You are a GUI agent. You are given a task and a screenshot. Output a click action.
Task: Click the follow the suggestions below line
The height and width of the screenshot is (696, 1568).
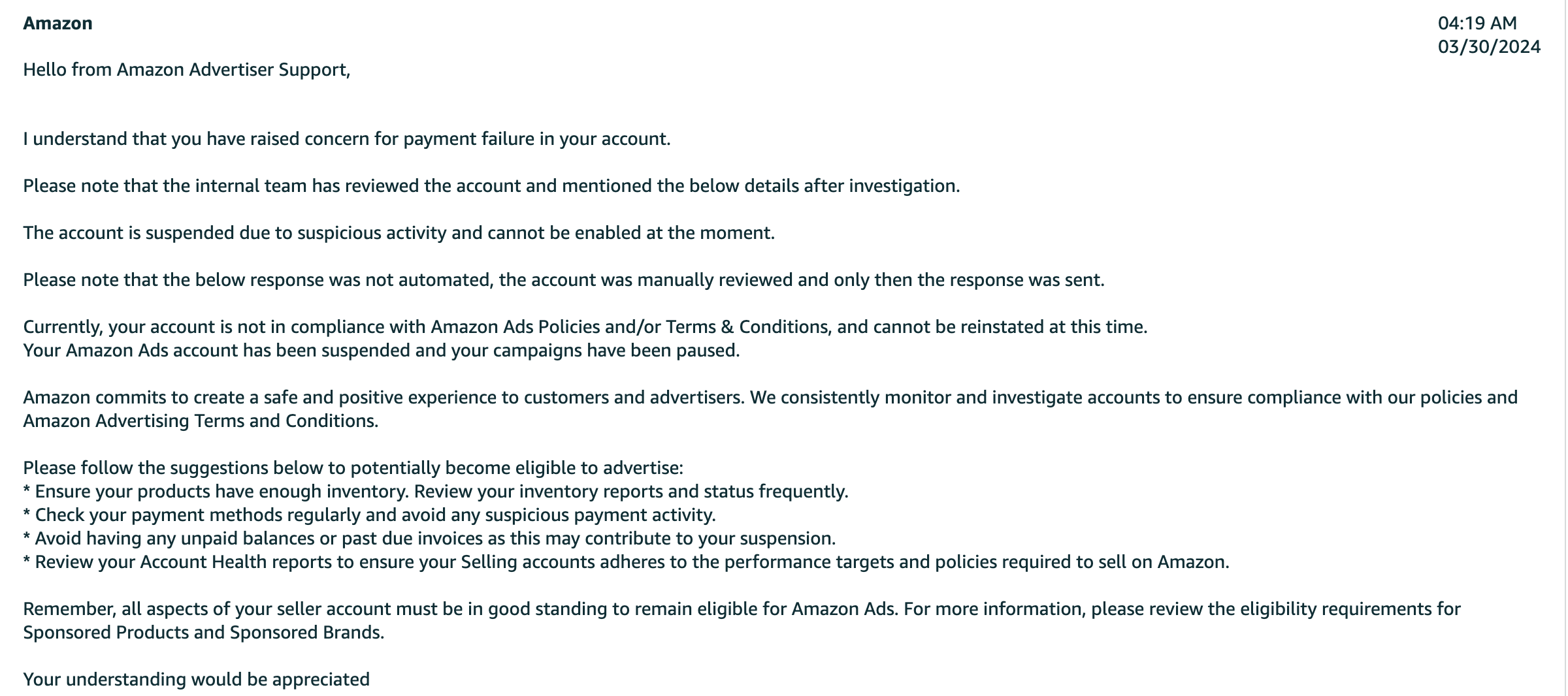[353, 468]
